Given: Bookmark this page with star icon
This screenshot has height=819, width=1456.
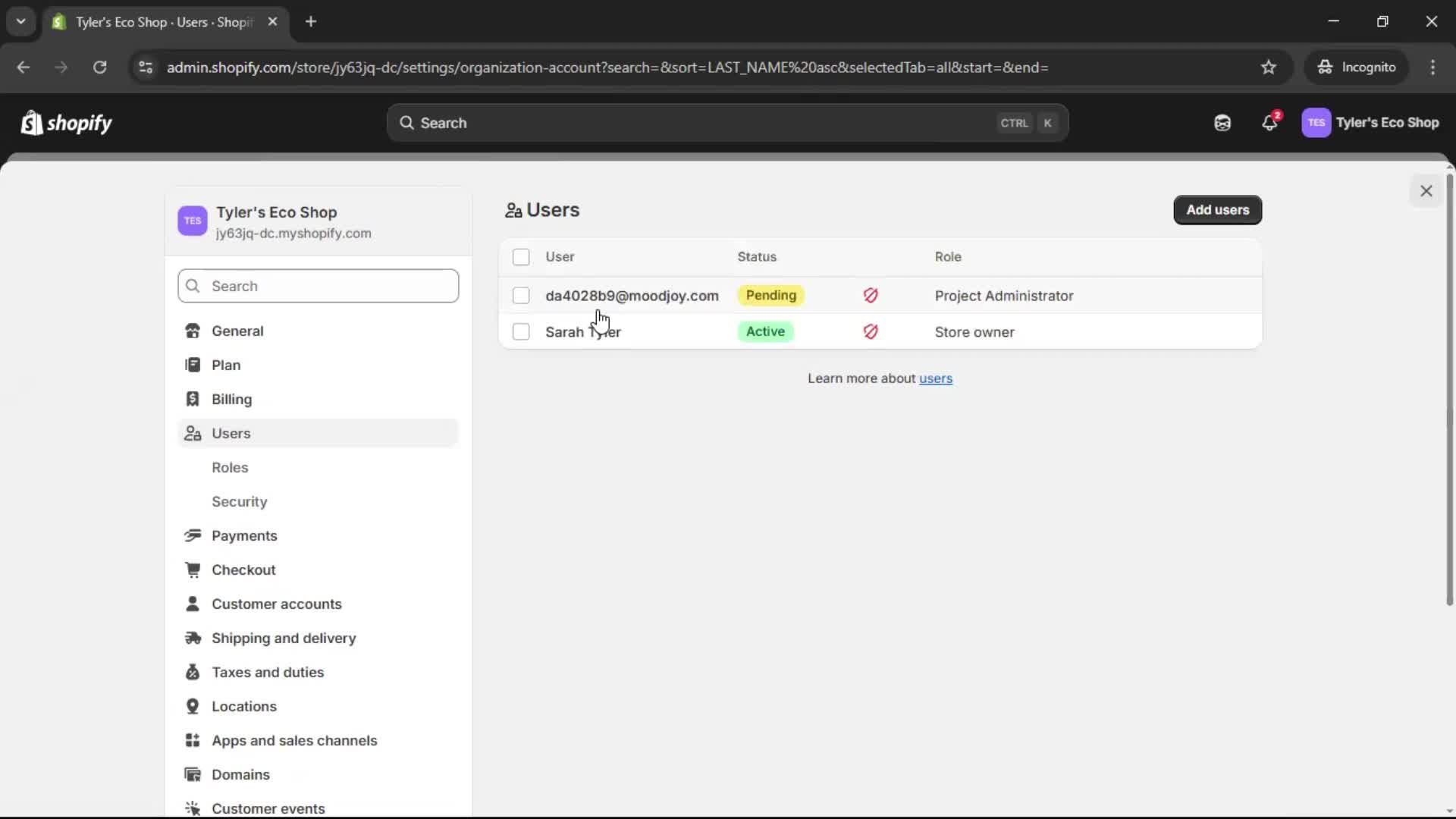Looking at the screenshot, I should click(1268, 67).
